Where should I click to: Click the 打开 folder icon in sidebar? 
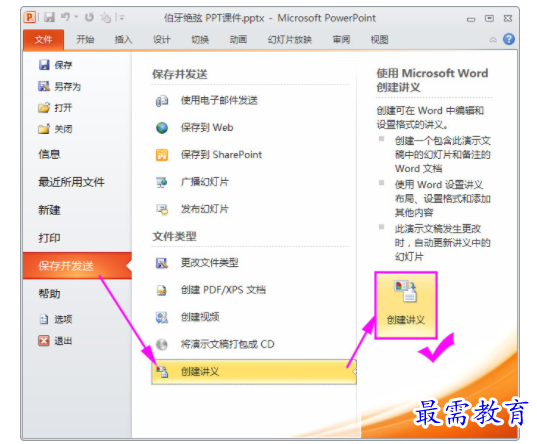click(44, 108)
